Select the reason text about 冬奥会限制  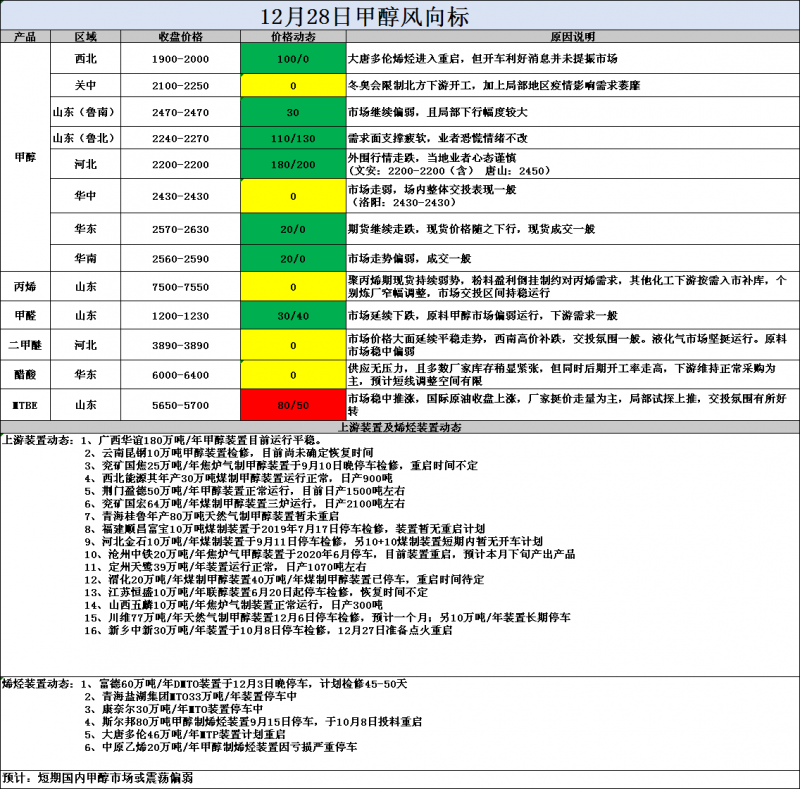494,85
